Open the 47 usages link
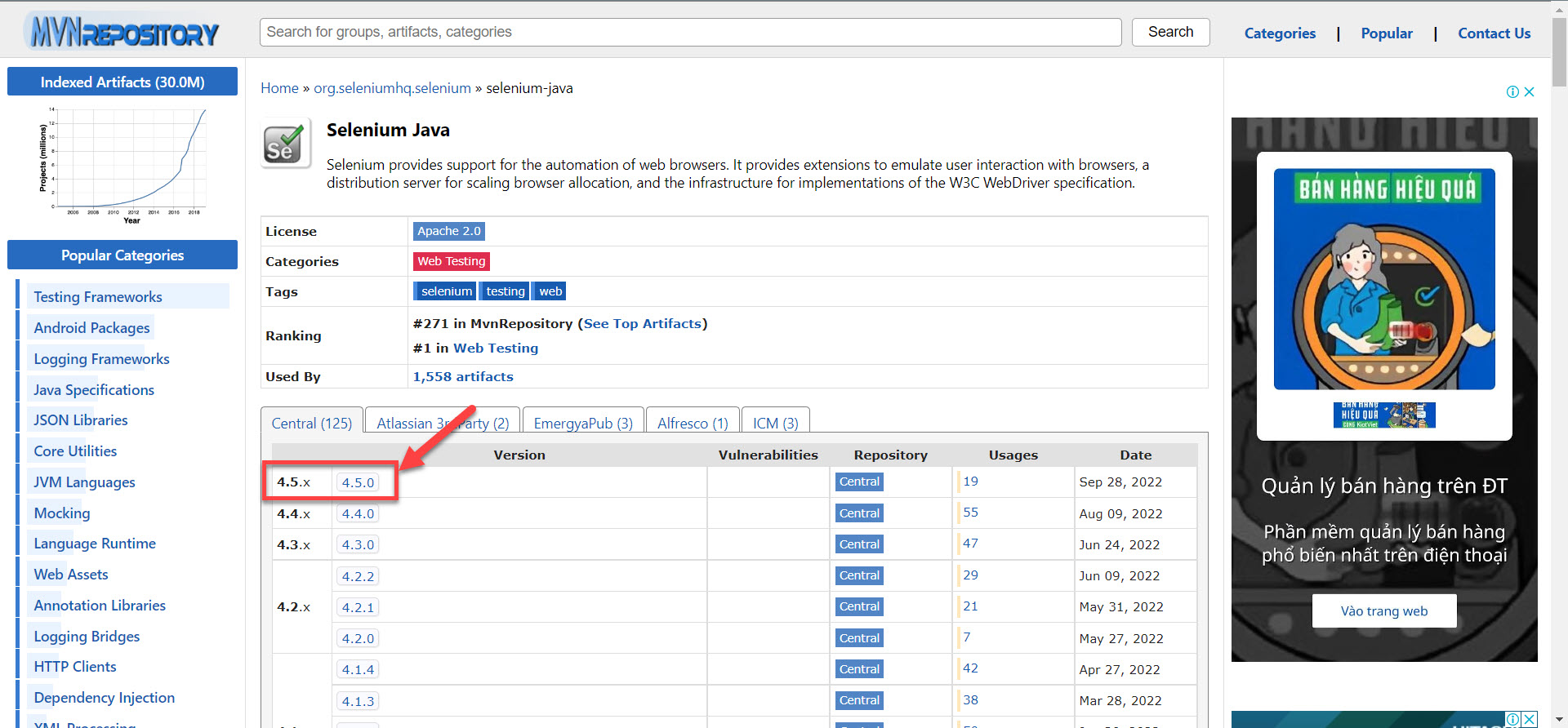The height and width of the screenshot is (728, 1568). tap(970, 544)
